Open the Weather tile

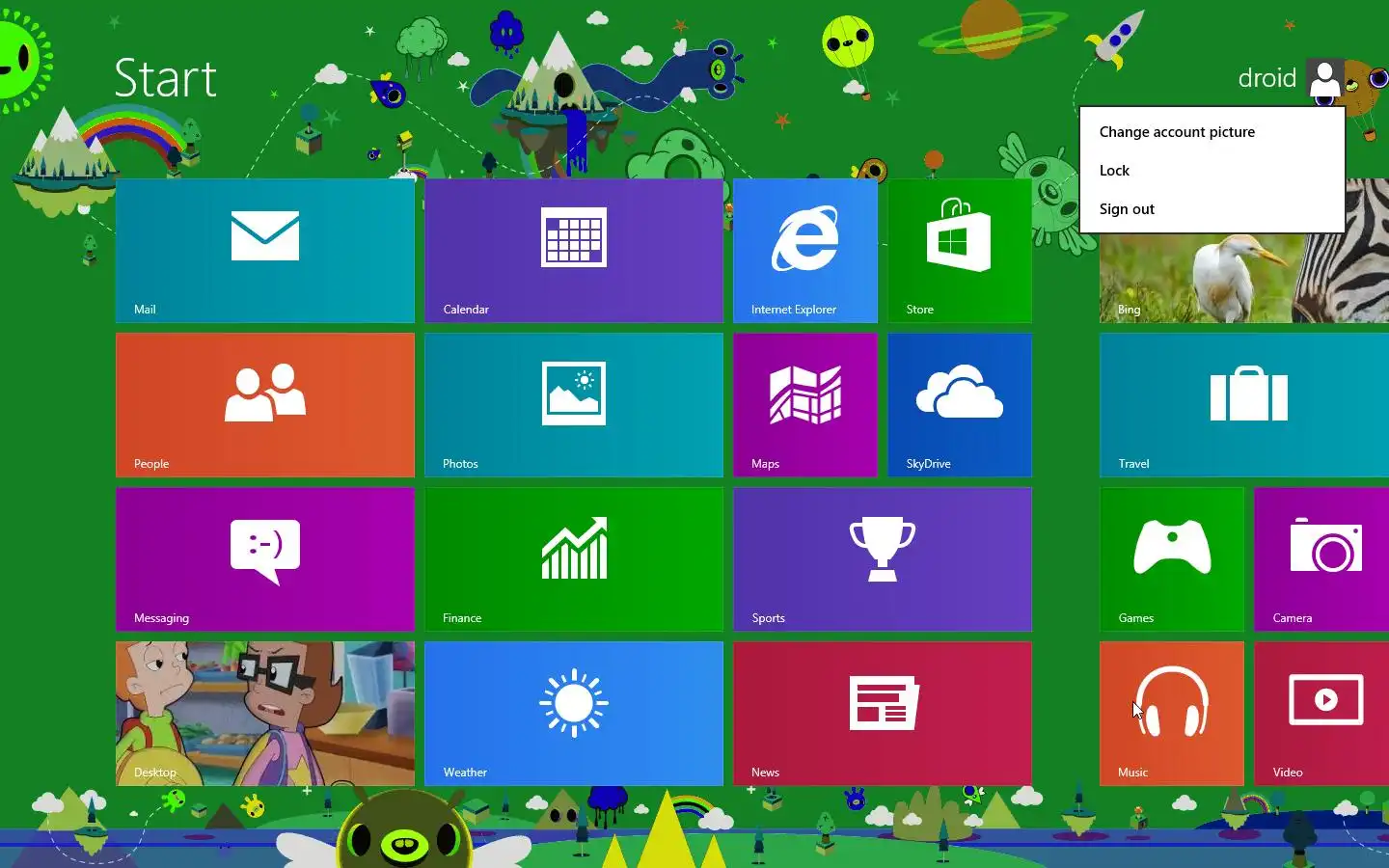tap(574, 714)
